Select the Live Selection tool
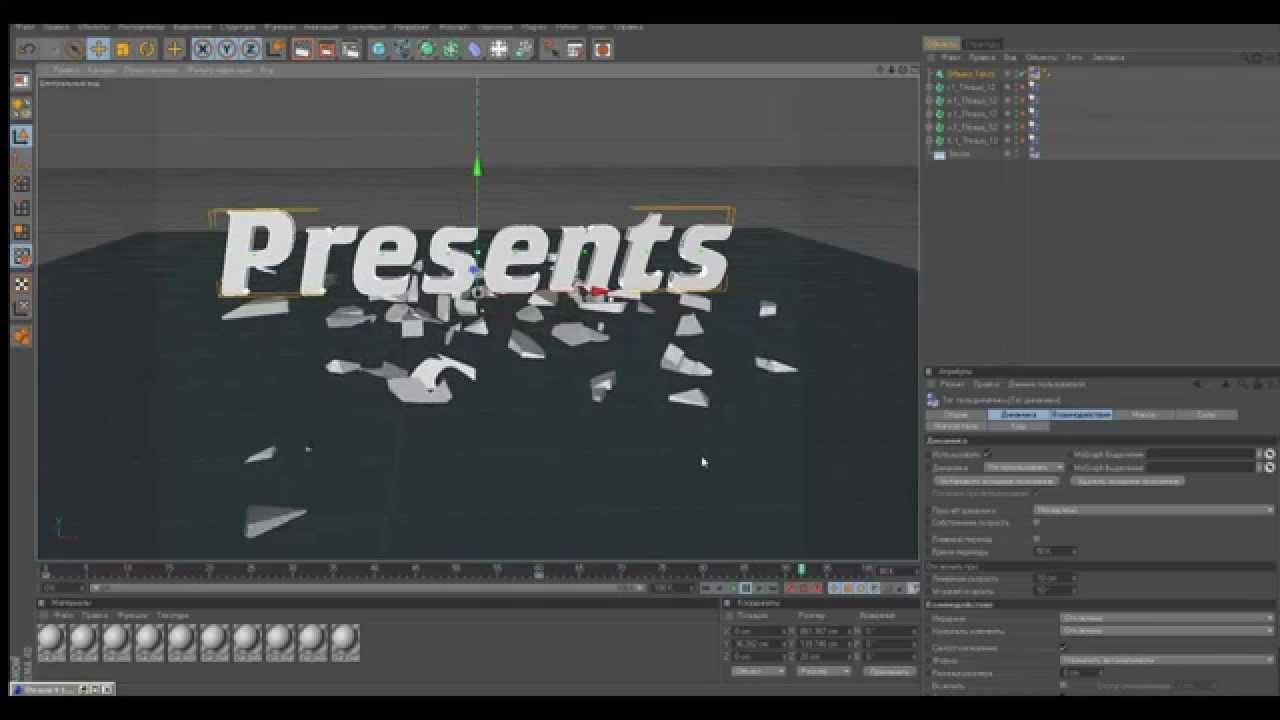Viewport: 1280px width, 720px height. 74,49
